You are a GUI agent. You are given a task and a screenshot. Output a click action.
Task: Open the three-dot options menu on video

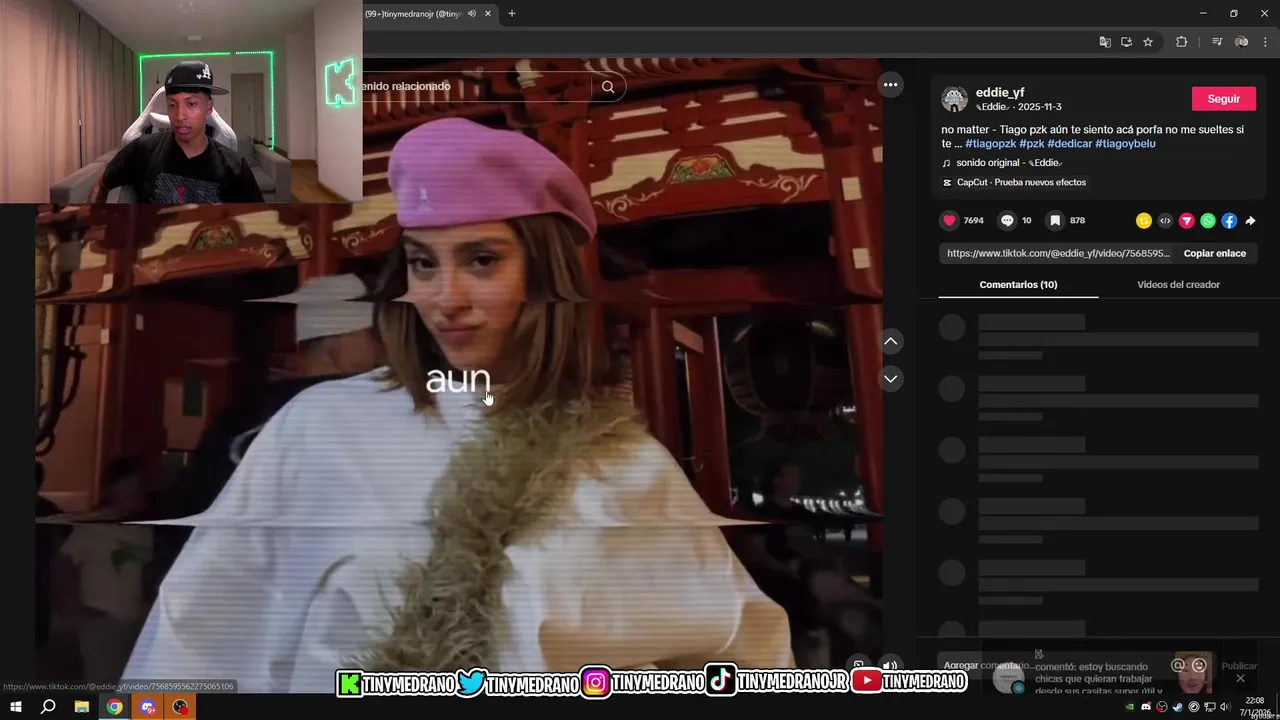(890, 85)
